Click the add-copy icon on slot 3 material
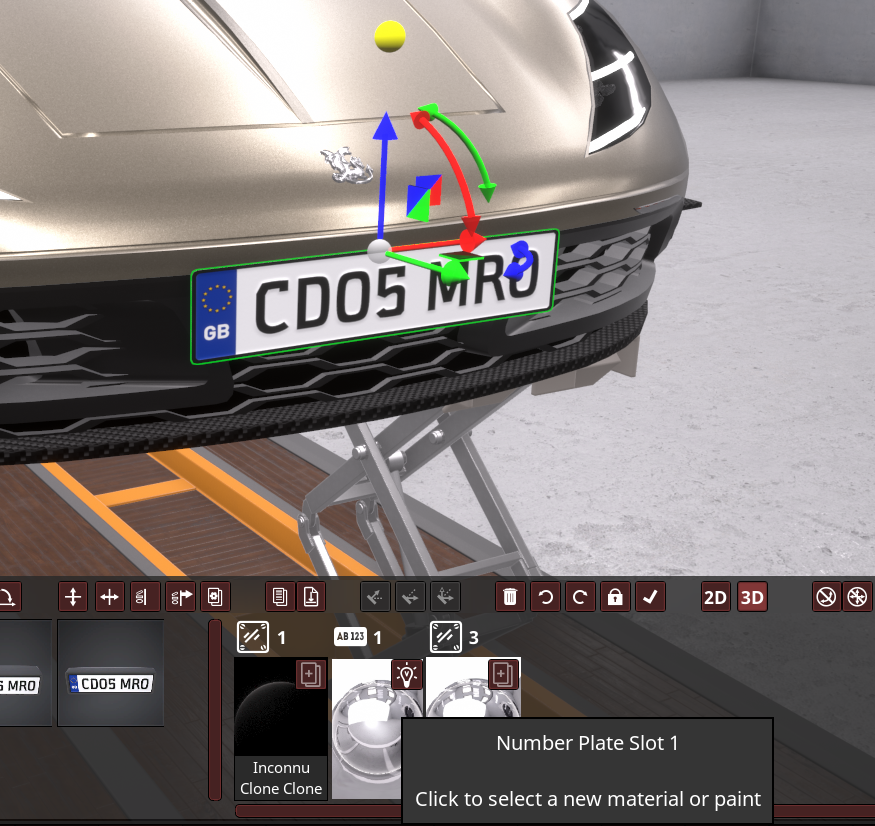 503,674
